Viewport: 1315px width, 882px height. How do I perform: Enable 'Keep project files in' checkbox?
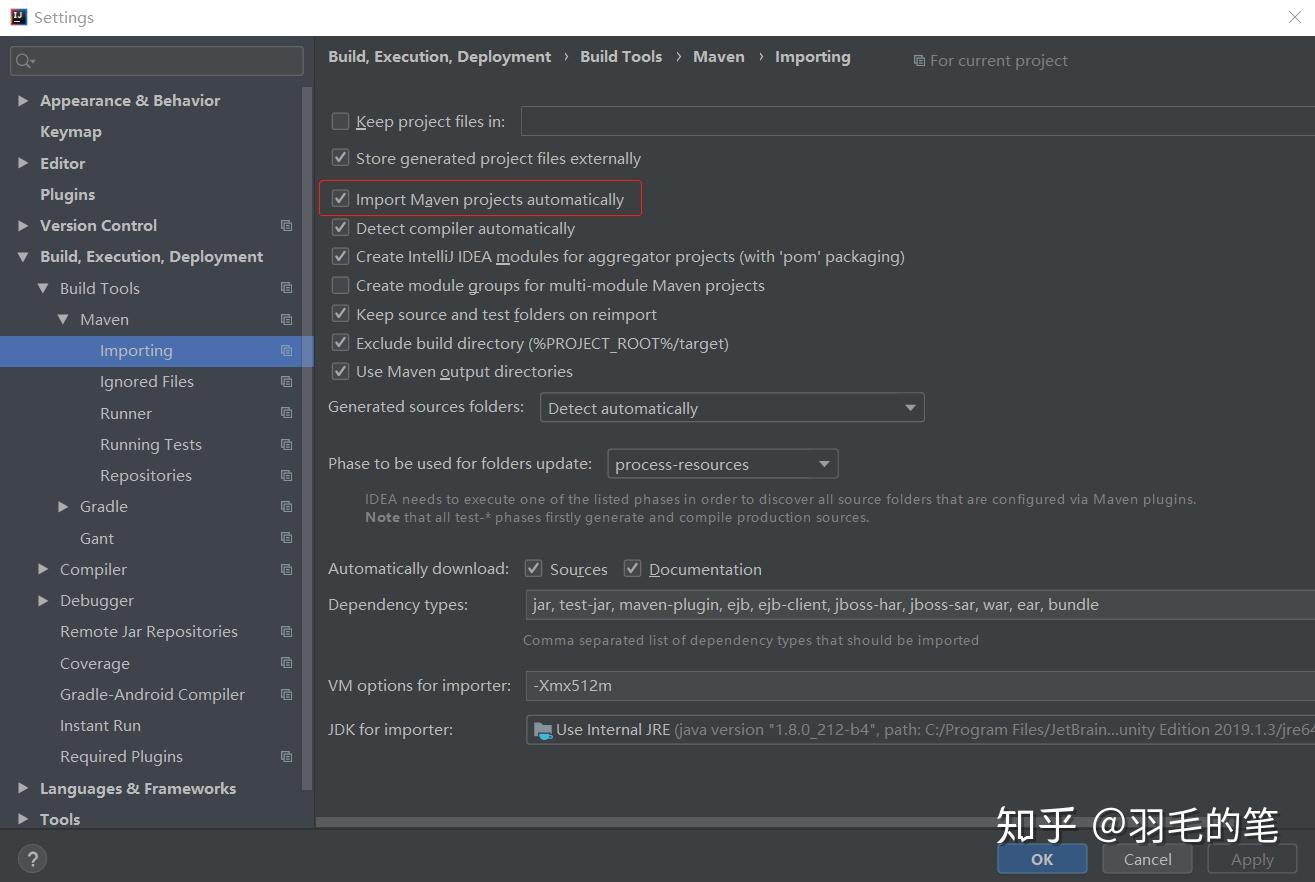pyautogui.click(x=341, y=122)
